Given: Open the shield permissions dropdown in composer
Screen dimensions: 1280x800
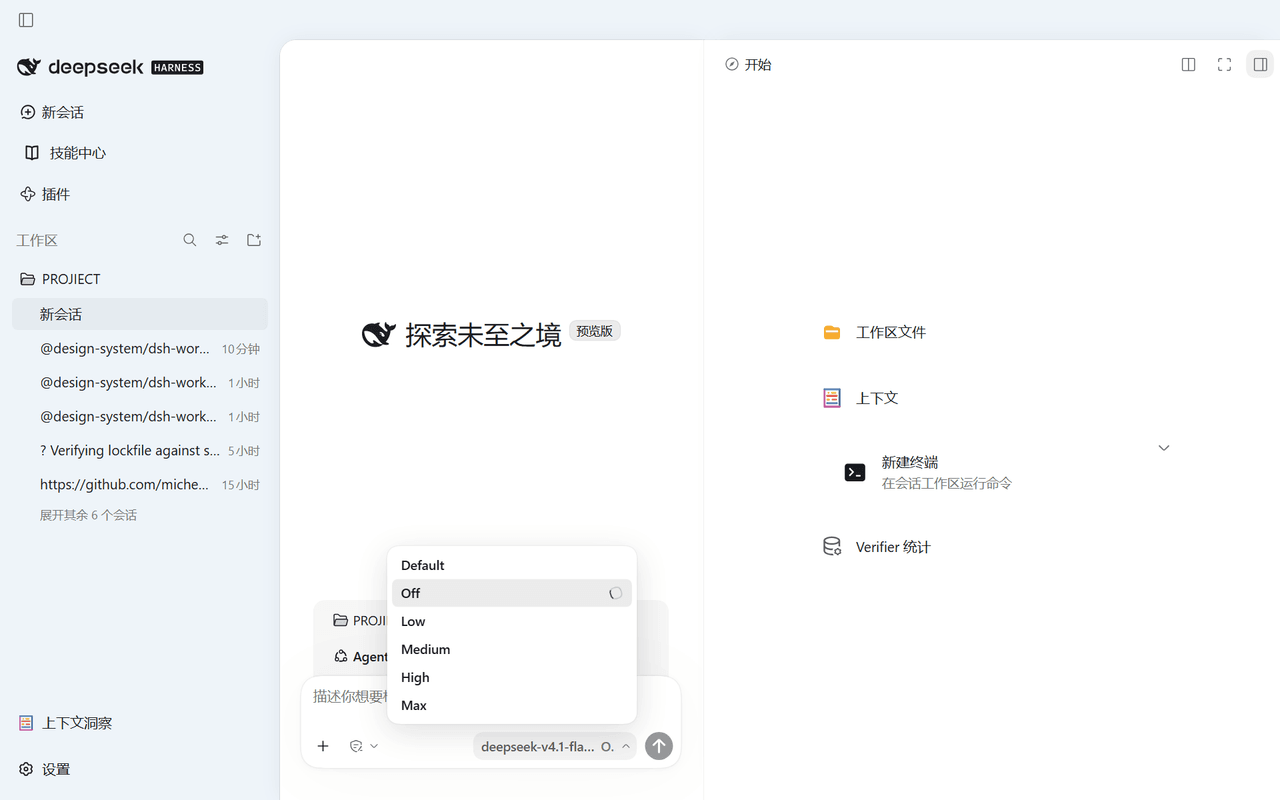Looking at the screenshot, I should pyautogui.click(x=364, y=746).
